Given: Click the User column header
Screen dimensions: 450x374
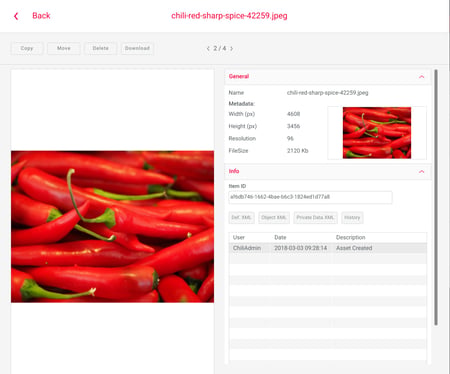Looking at the screenshot, I should coord(239,237).
